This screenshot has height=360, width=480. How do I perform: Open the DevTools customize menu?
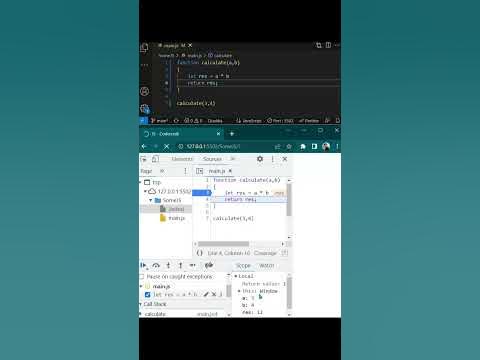point(272,159)
